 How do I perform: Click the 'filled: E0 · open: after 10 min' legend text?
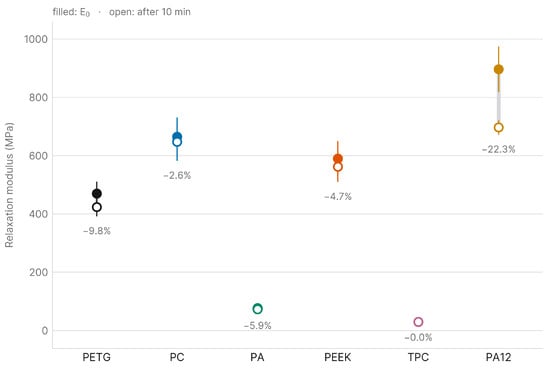[x=122, y=12]
